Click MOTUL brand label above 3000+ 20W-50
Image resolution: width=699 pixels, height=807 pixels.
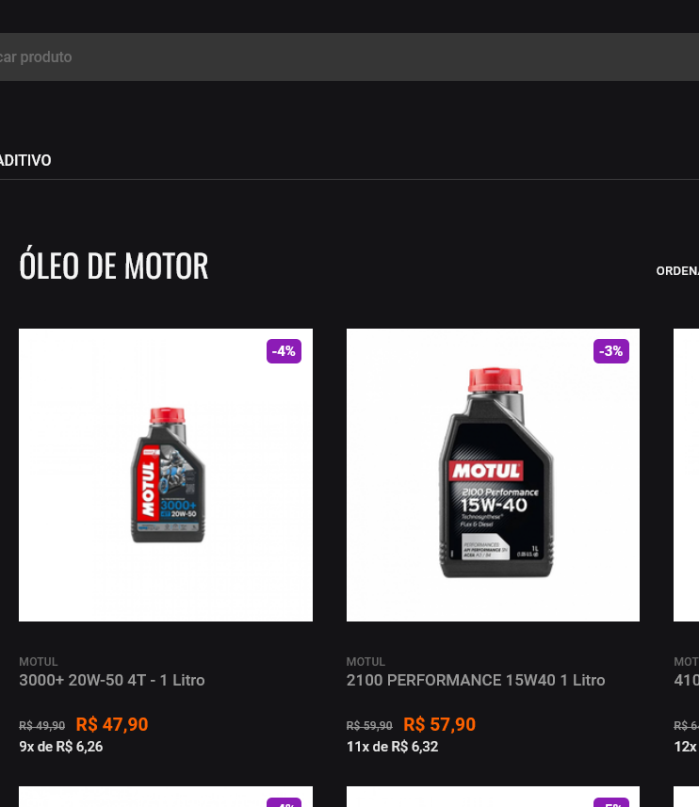[x=38, y=662]
